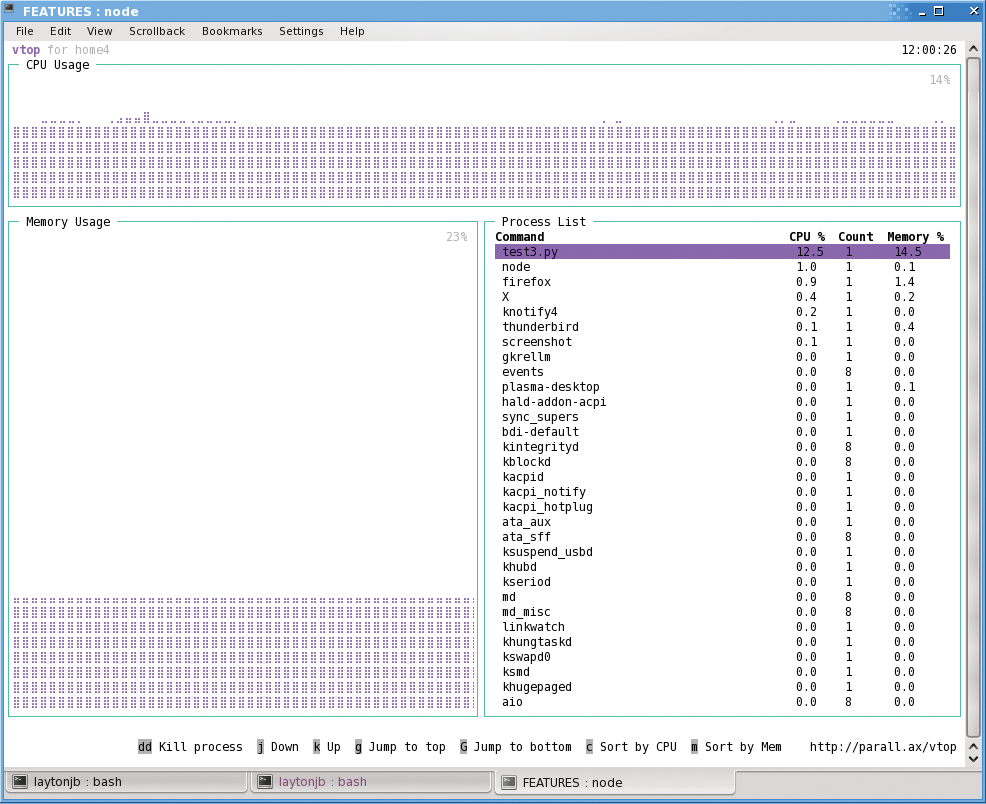Click the 14% CPU usage value
986x804 pixels.
[x=940, y=80]
